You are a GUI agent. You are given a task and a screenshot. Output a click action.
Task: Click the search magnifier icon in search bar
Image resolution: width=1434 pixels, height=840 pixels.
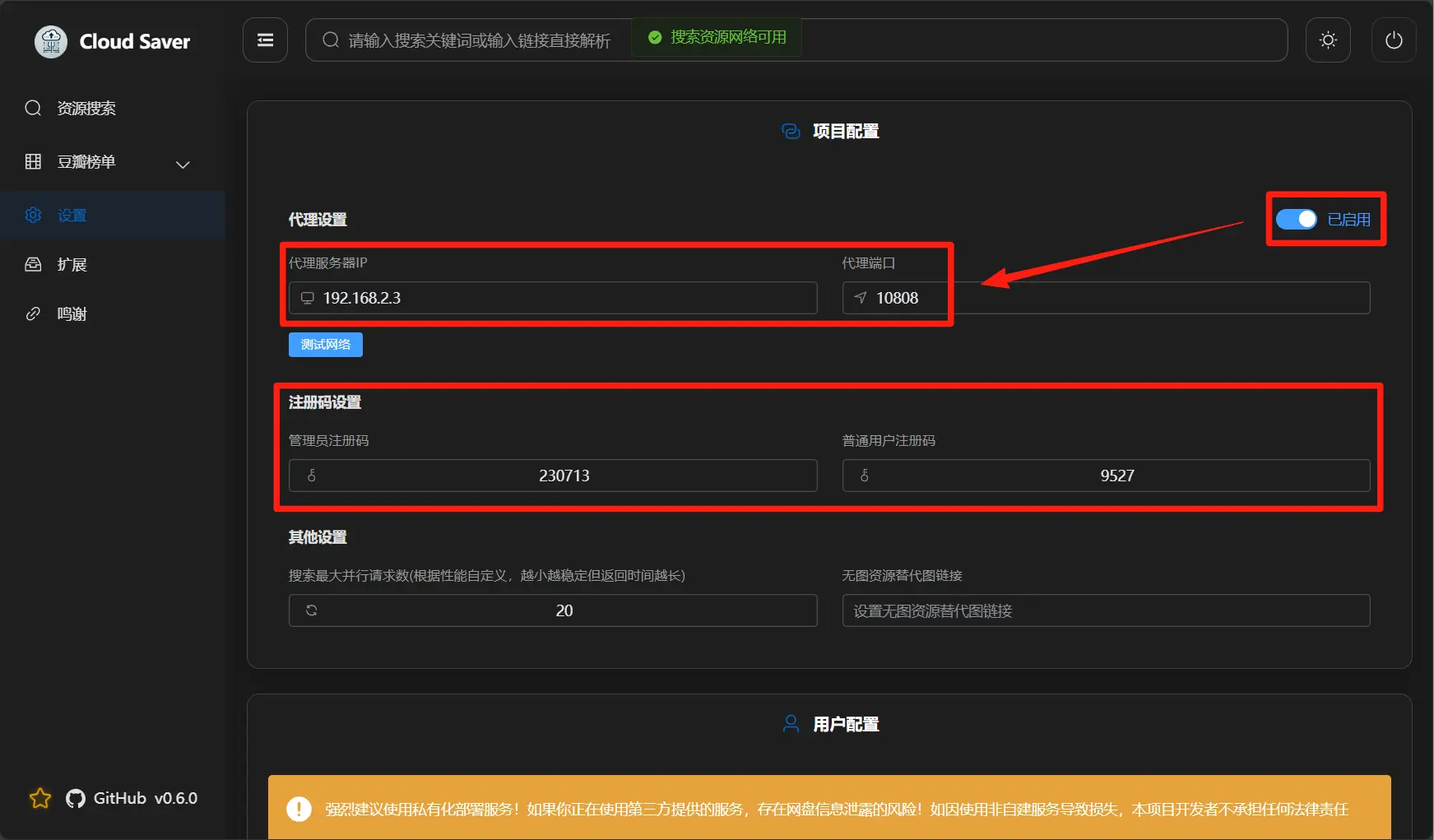(331, 40)
